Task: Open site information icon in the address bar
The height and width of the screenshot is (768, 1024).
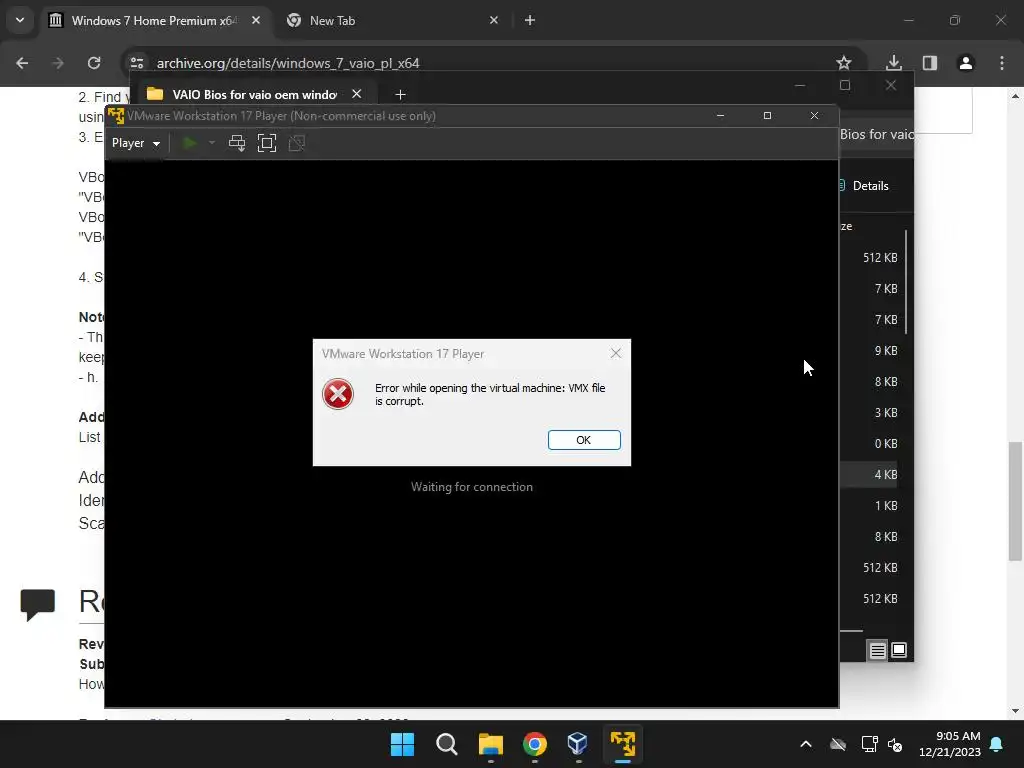Action: tap(137, 63)
